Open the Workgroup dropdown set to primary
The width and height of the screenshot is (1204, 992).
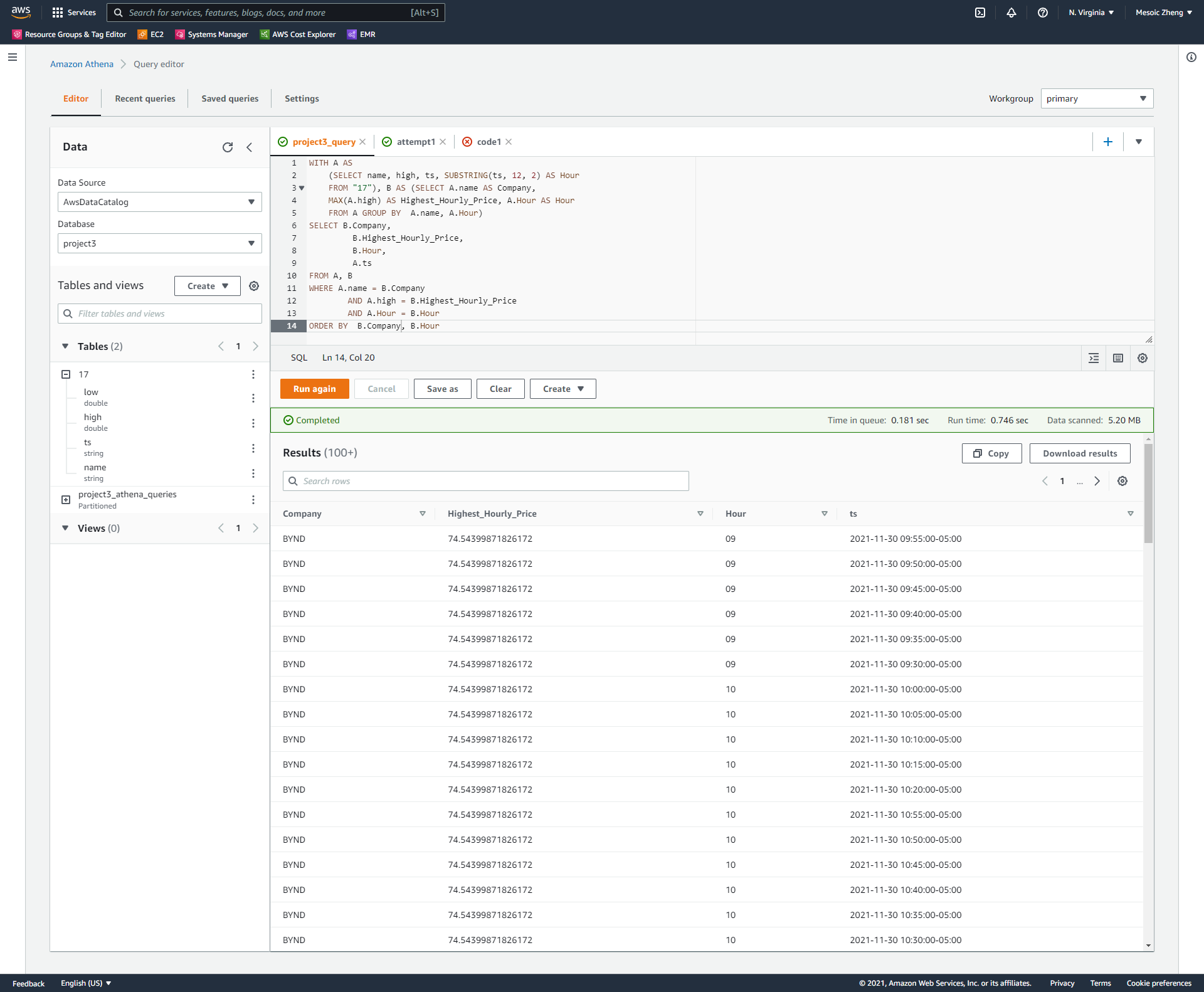1096,98
